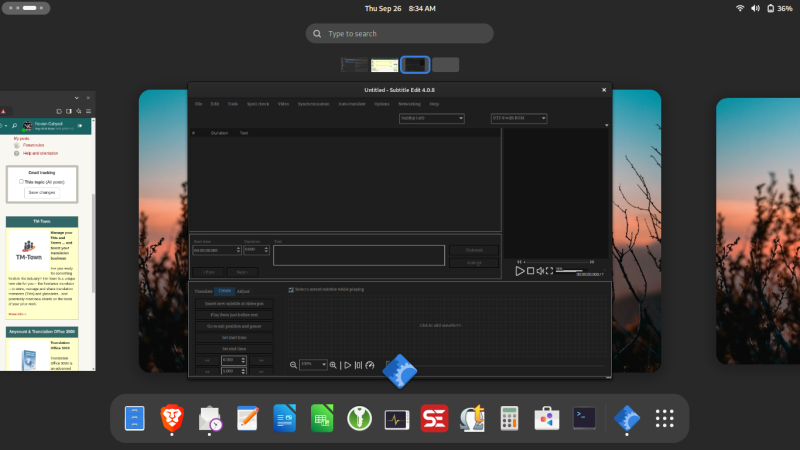Open the Files app in the dock
This screenshot has height=450, width=800.
[x=135, y=418]
